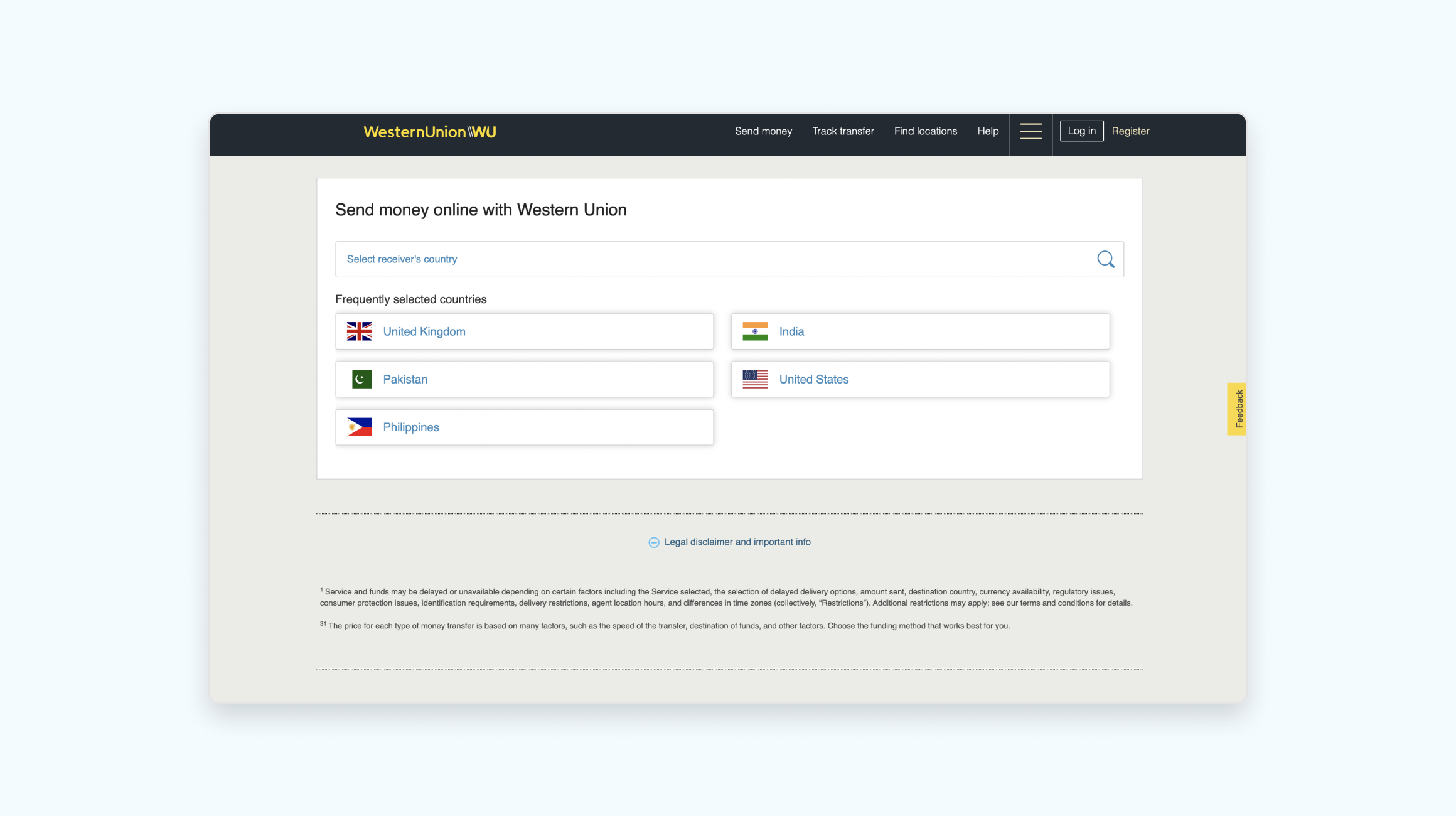Click the United Kingdom flag icon

(x=359, y=331)
